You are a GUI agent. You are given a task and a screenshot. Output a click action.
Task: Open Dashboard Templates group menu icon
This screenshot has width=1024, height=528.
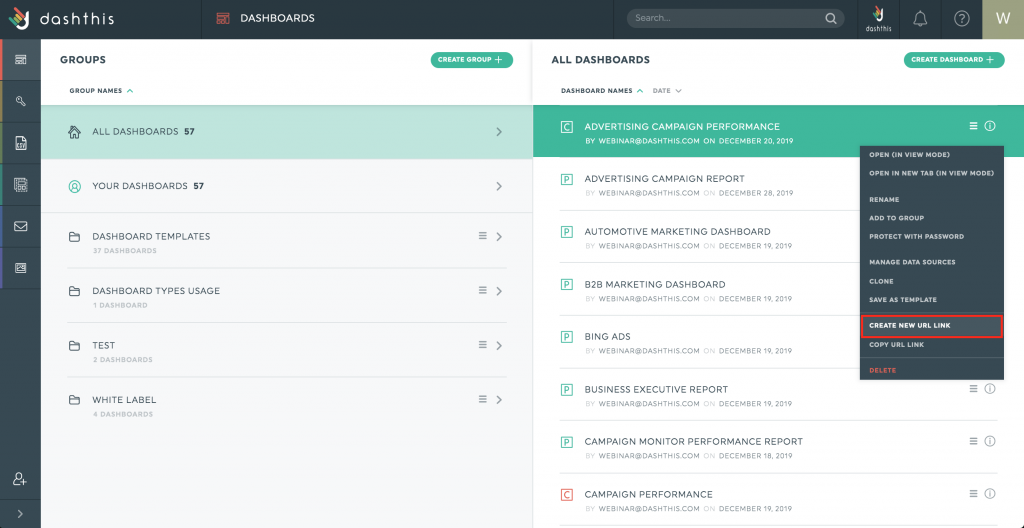tap(483, 236)
